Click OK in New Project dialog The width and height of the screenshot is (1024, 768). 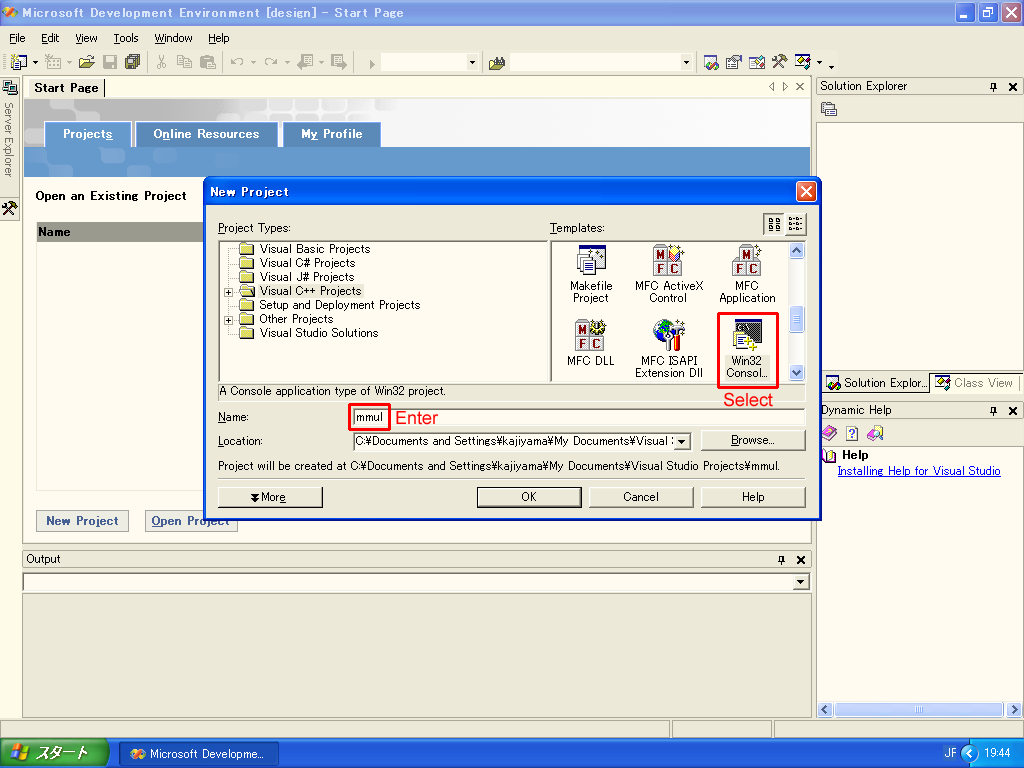pyautogui.click(x=529, y=497)
